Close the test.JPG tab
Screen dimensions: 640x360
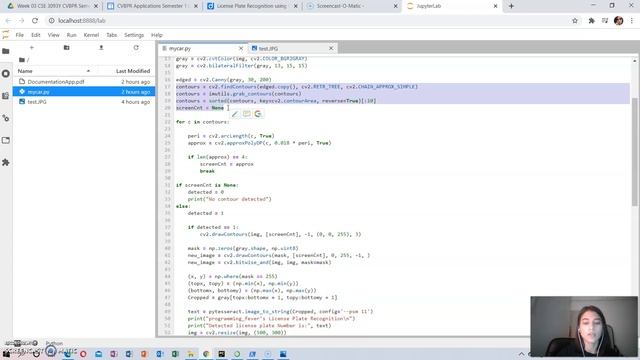pos(331,48)
